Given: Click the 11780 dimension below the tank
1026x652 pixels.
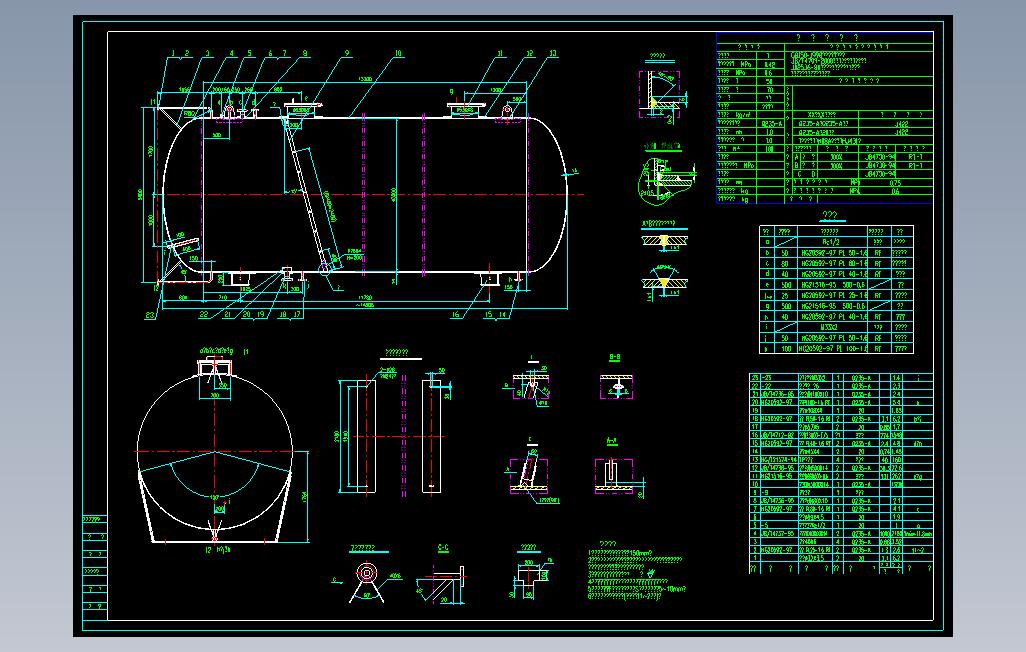Looking at the screenshot, I should (364, 297).
